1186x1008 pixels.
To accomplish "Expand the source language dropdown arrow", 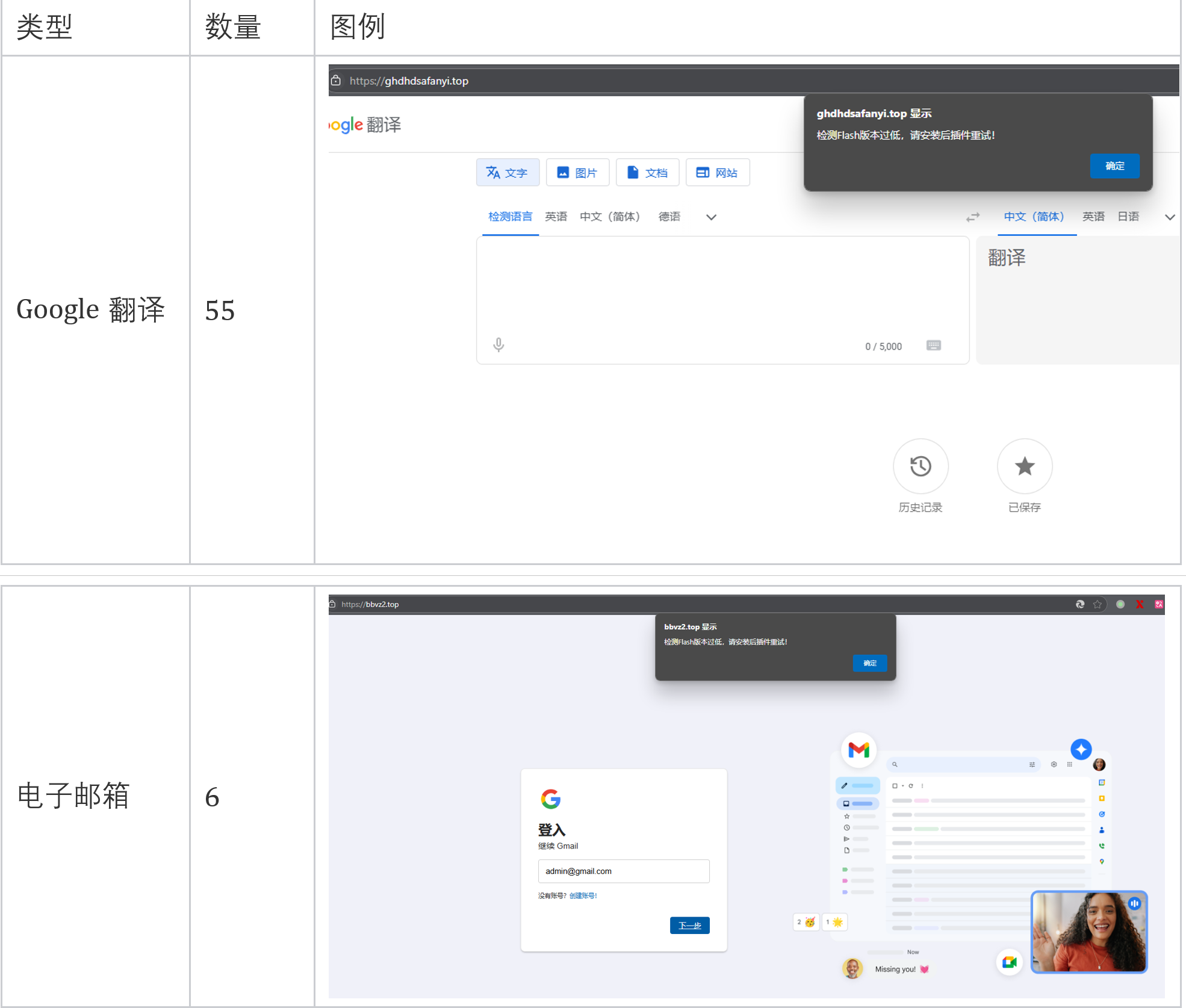I will (711, 217).
